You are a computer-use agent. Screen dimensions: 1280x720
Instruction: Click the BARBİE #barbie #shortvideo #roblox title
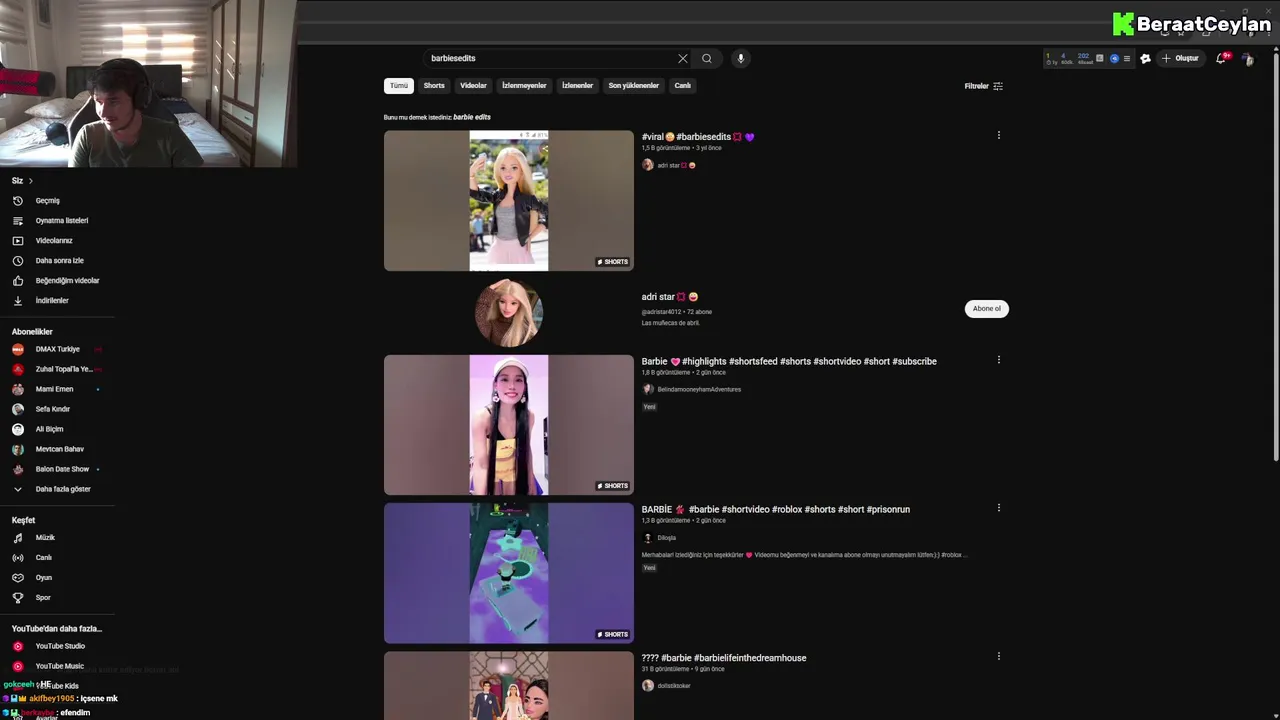pos(776,510)
